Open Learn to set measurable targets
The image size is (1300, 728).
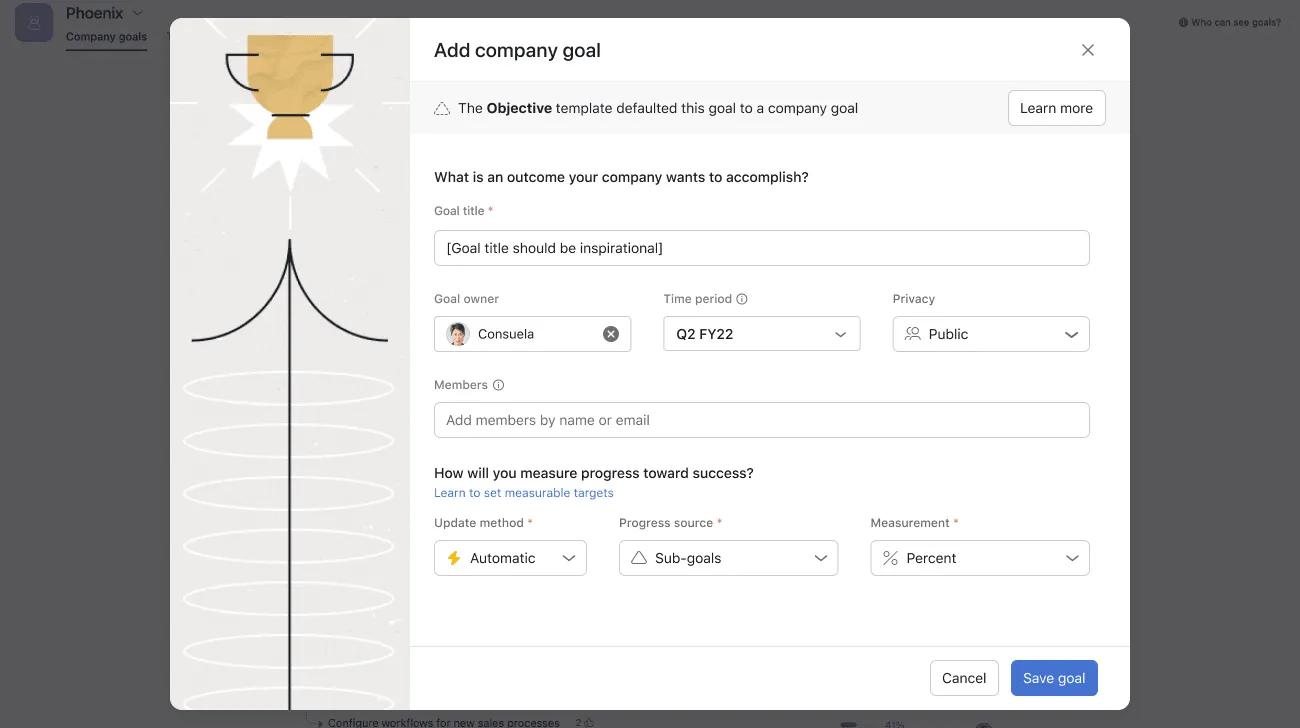(523, 492)
